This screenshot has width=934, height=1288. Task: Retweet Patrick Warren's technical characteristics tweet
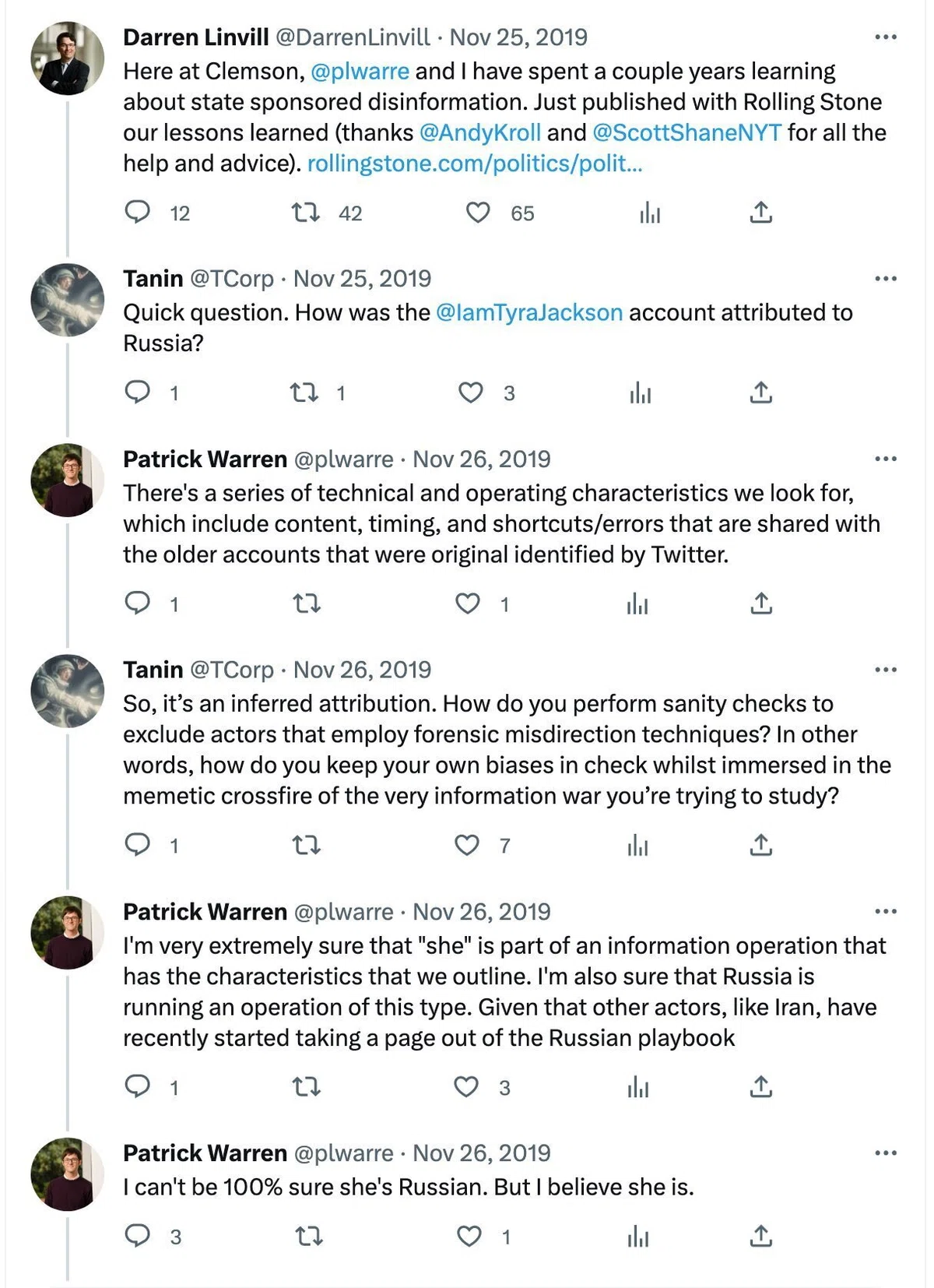click(307, 604)
